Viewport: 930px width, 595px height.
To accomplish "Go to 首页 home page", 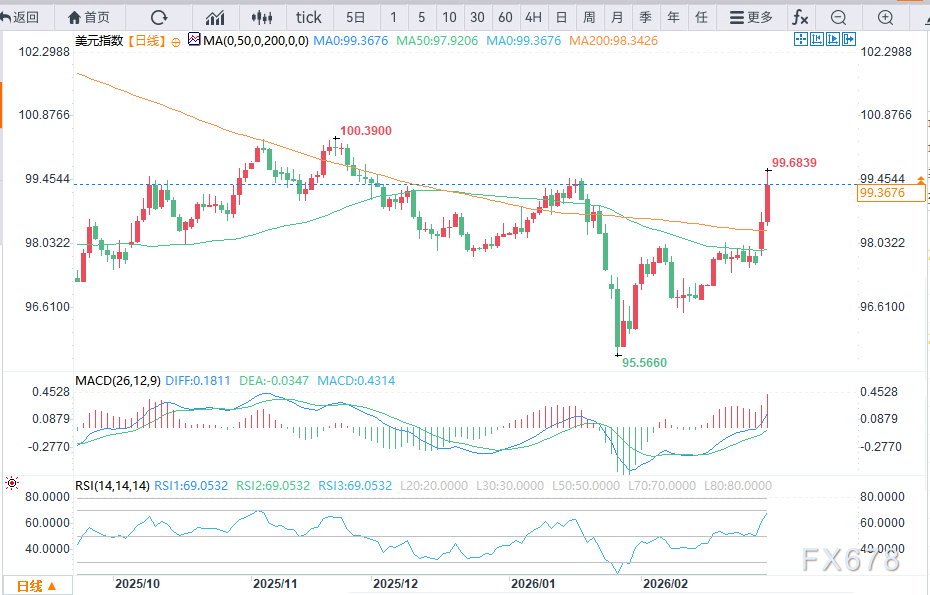I will click(x=89, y=17).
